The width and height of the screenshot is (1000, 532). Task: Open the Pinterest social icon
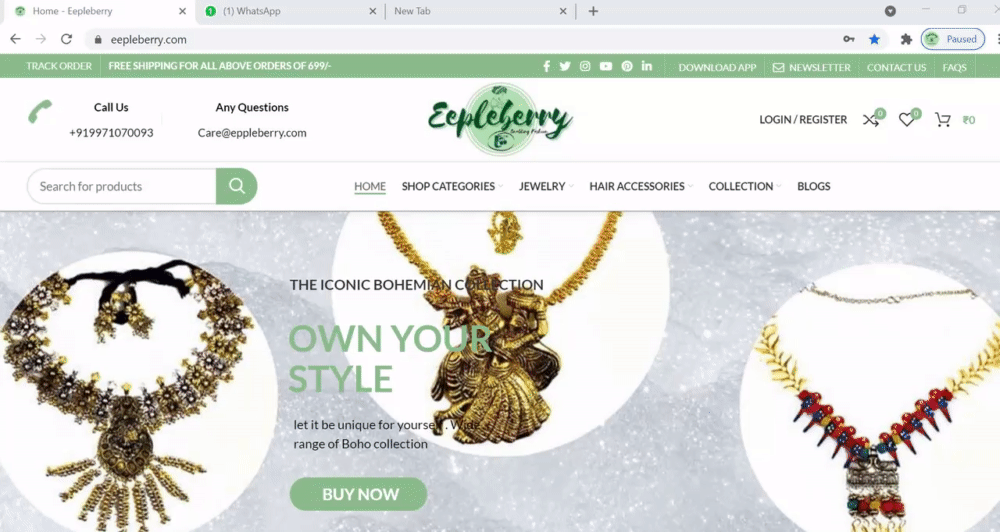[627, 66]
